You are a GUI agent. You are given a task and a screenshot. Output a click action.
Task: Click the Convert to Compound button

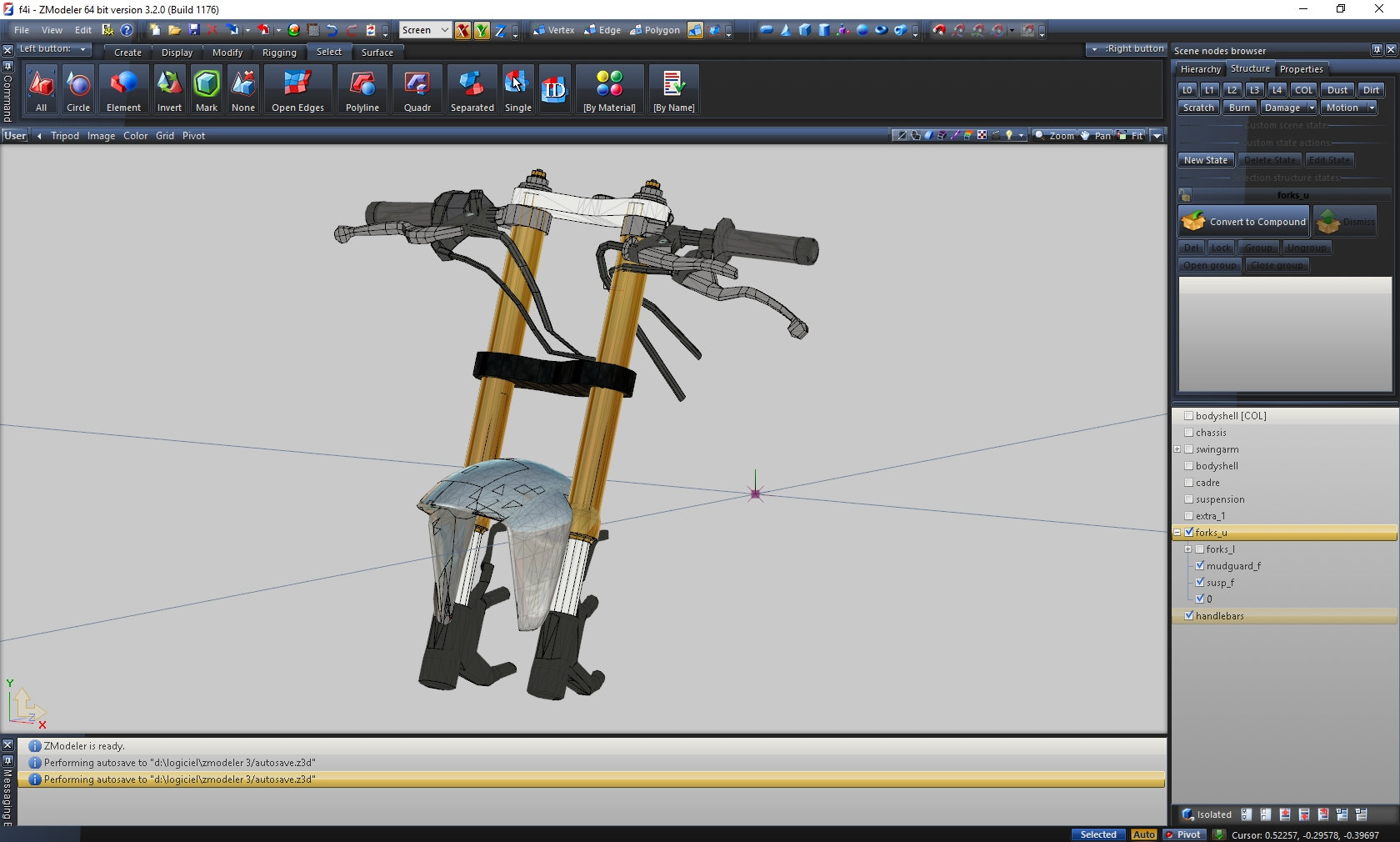(1244, 222)
